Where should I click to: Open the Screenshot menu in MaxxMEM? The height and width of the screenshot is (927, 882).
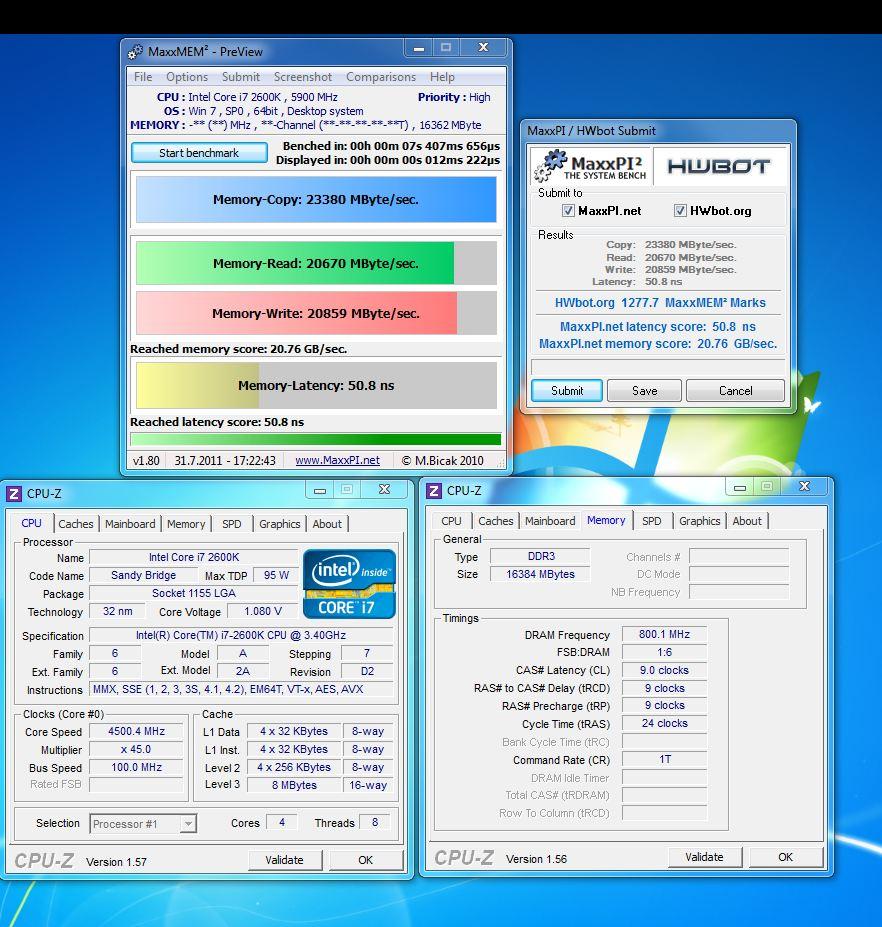tap(303, 77)
